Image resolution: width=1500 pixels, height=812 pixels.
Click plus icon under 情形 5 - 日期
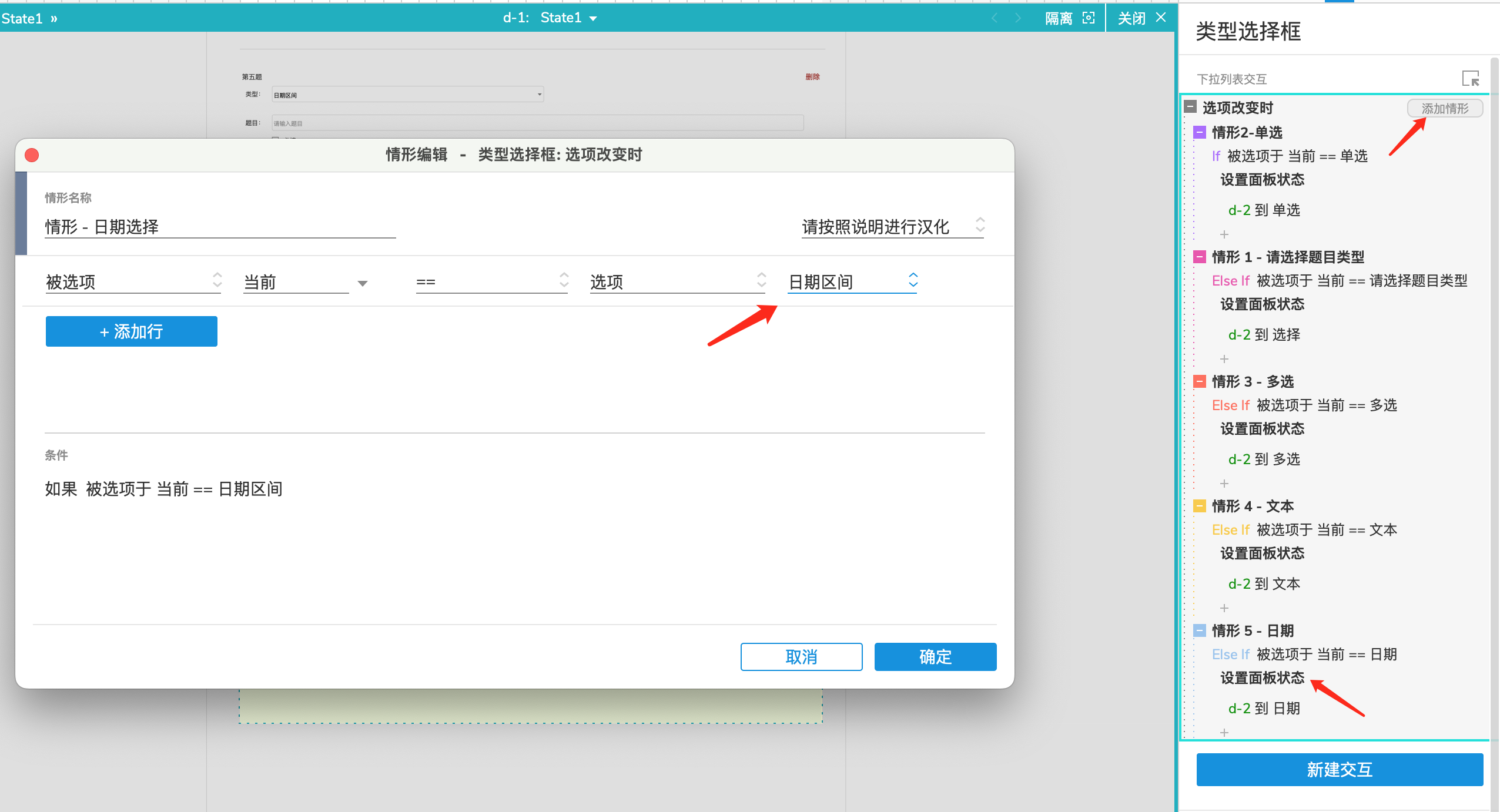tap(1224, 733)
